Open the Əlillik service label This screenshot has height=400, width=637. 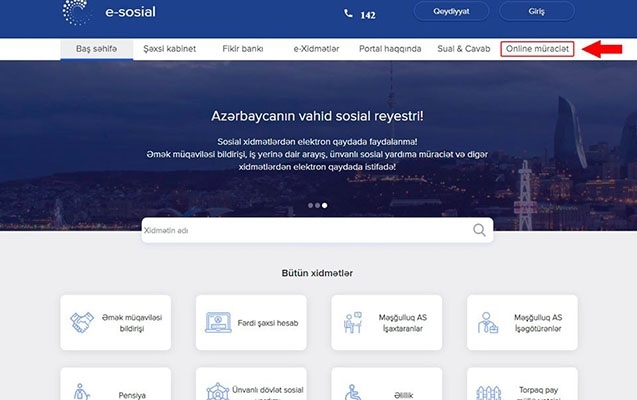pos(403,395)
